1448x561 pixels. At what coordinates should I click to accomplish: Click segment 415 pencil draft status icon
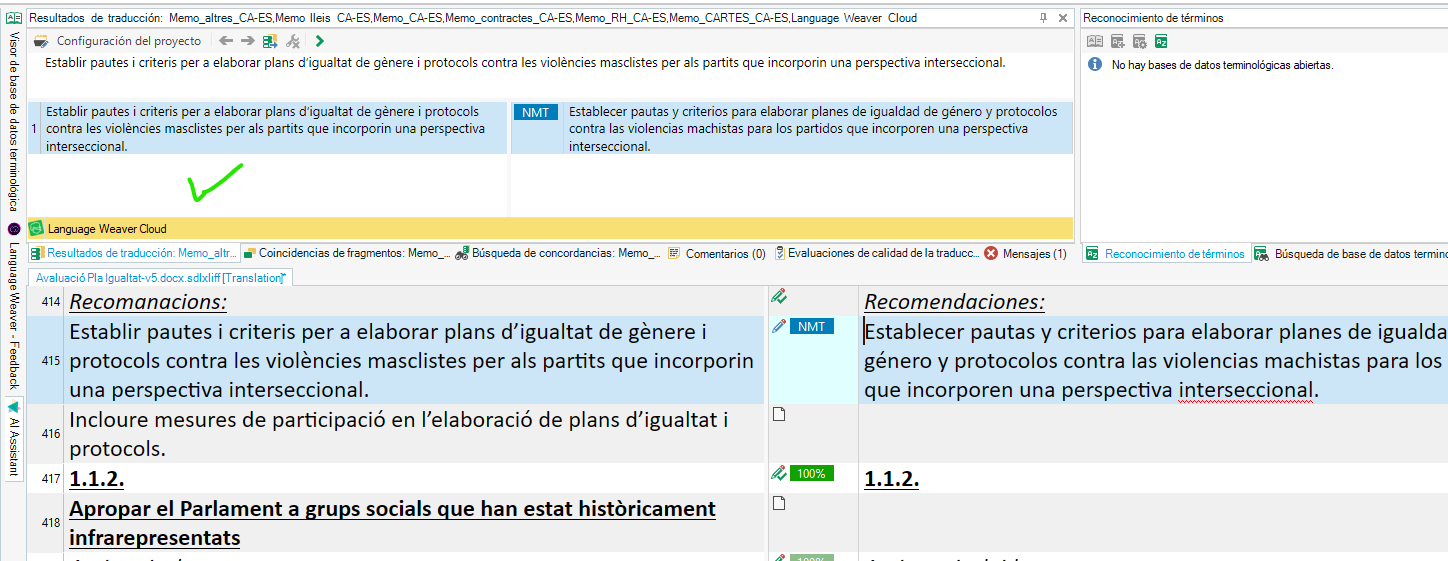pyautogui.click(x=779, y=326)
